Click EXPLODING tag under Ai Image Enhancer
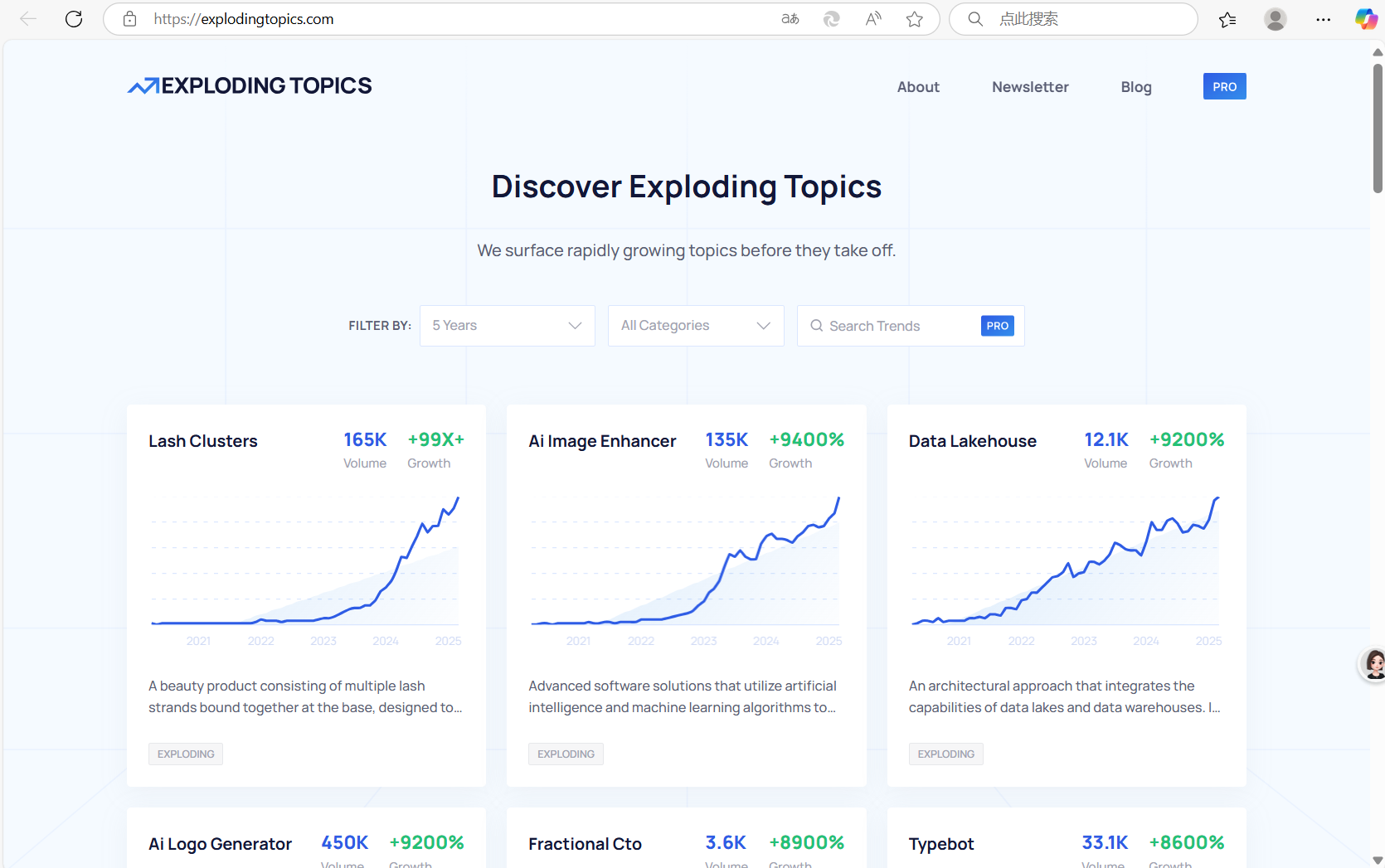This screenshot has width=1385, height=868. 566,754
